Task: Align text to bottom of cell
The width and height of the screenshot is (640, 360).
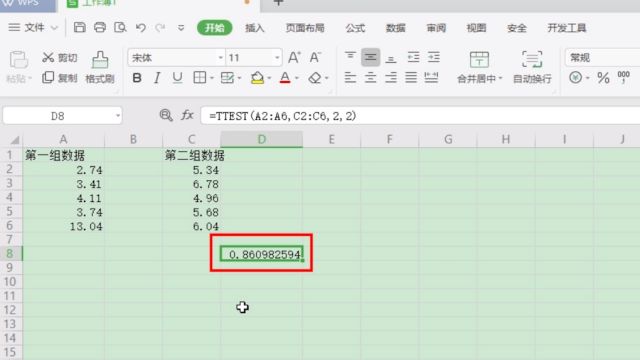Action: (391, 58)
